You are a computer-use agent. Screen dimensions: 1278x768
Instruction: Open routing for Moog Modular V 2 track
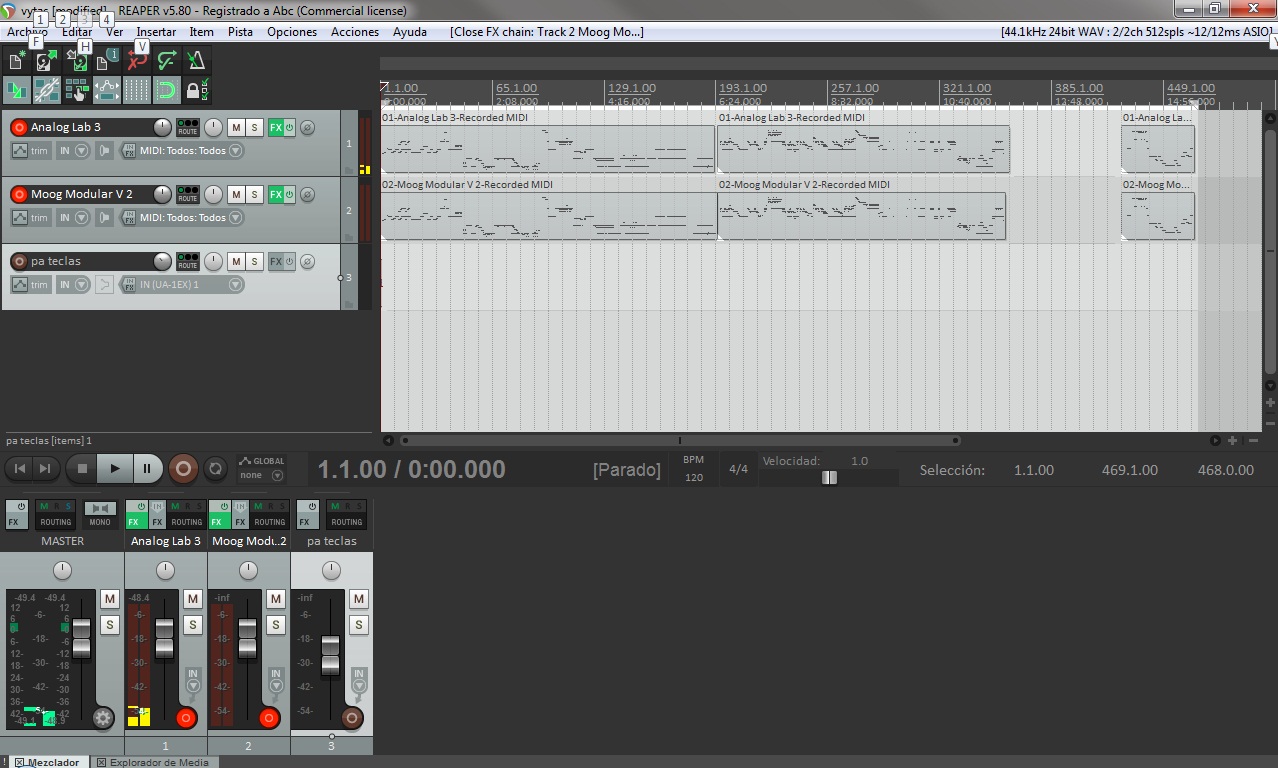[x=187, y=194]
